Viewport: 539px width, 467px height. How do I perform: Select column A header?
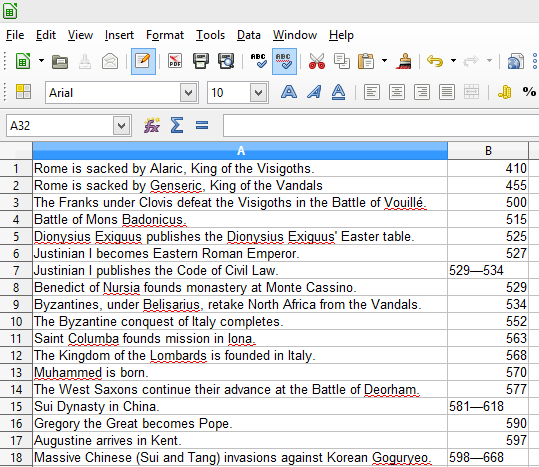click(240, 151)
